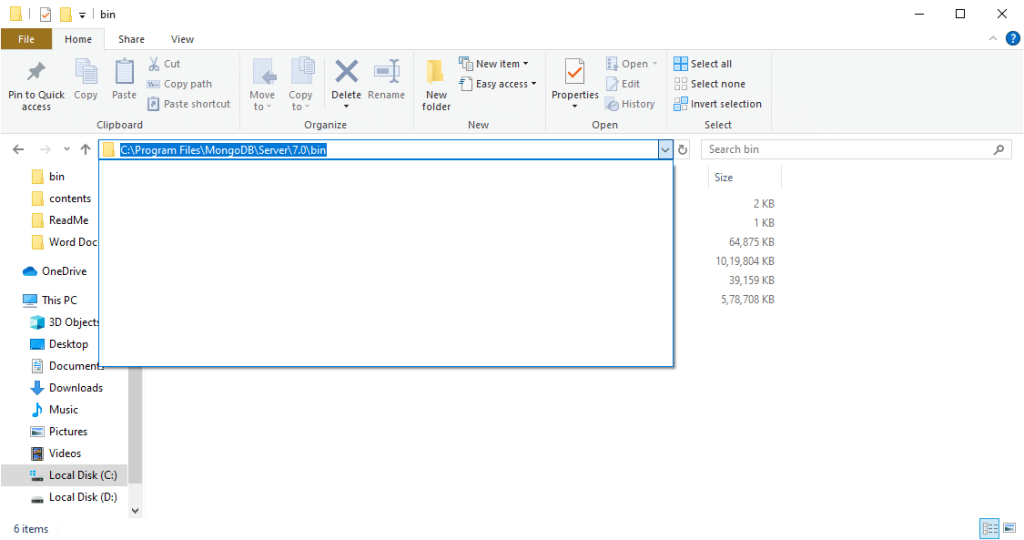Viewport: 1024px width, 540px height.
Task: Create a New folder
Action: click(436, 84)
